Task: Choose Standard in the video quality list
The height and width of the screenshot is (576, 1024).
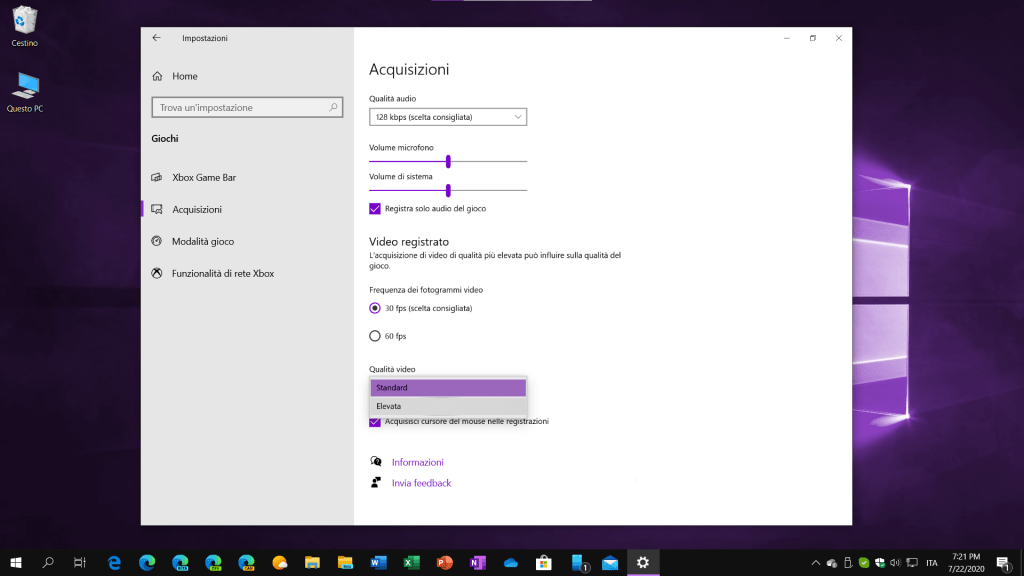Action: pos(447,387)
